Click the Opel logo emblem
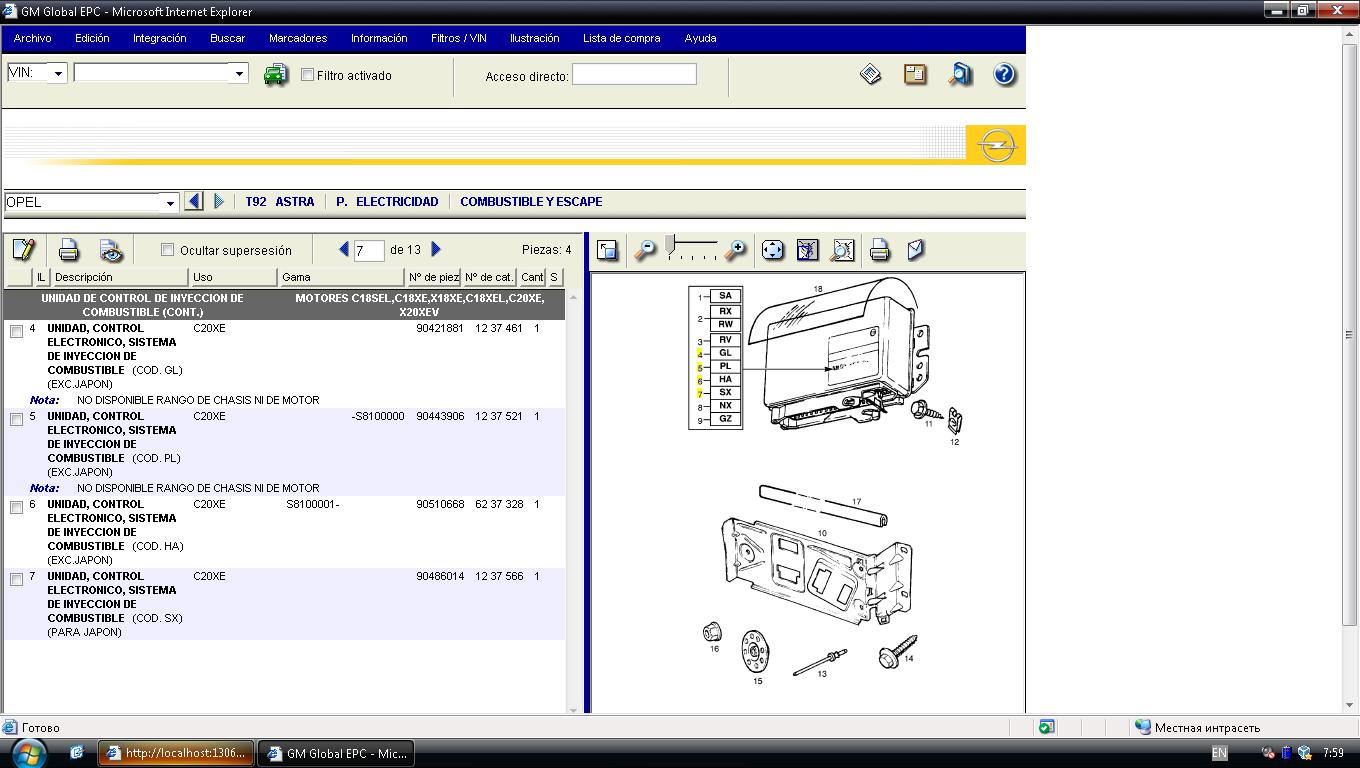This screenshot has height=768, width=1360. pos(996,145)
